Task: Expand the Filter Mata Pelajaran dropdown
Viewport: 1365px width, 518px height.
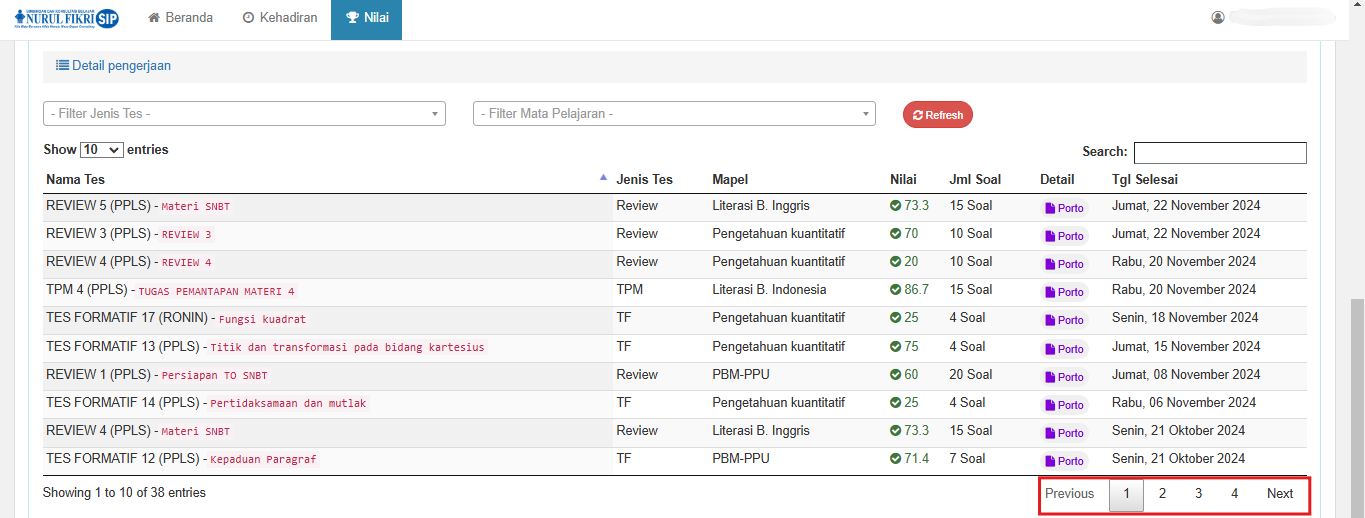Action: pos(674,114)
